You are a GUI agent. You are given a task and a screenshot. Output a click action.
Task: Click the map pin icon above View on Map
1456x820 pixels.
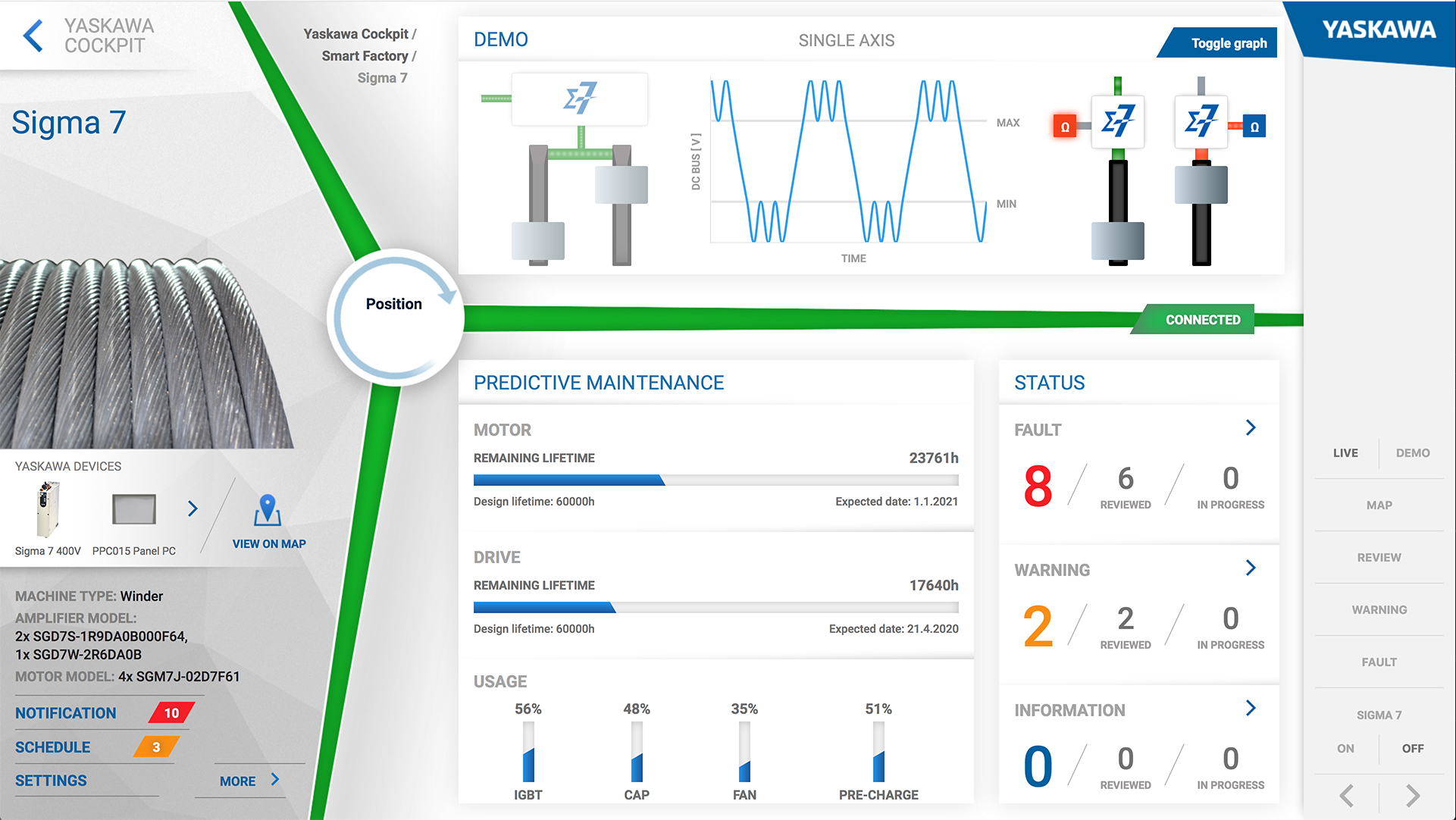point(268,510)
